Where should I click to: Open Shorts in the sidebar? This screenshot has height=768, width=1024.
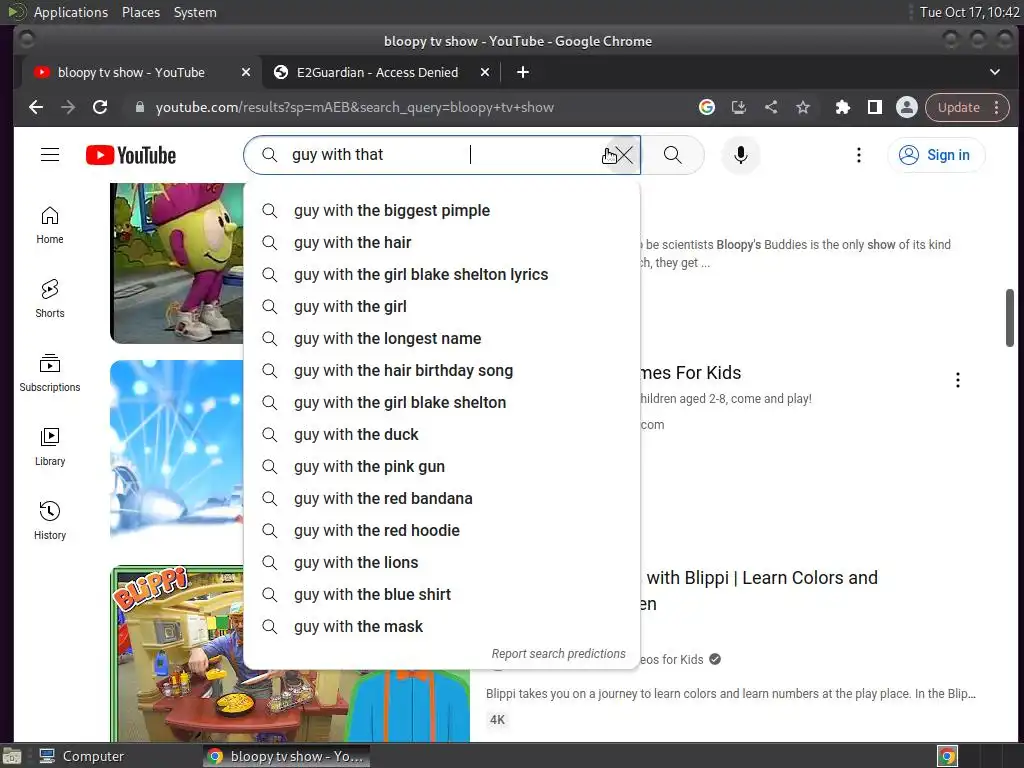tap(50, 299)
